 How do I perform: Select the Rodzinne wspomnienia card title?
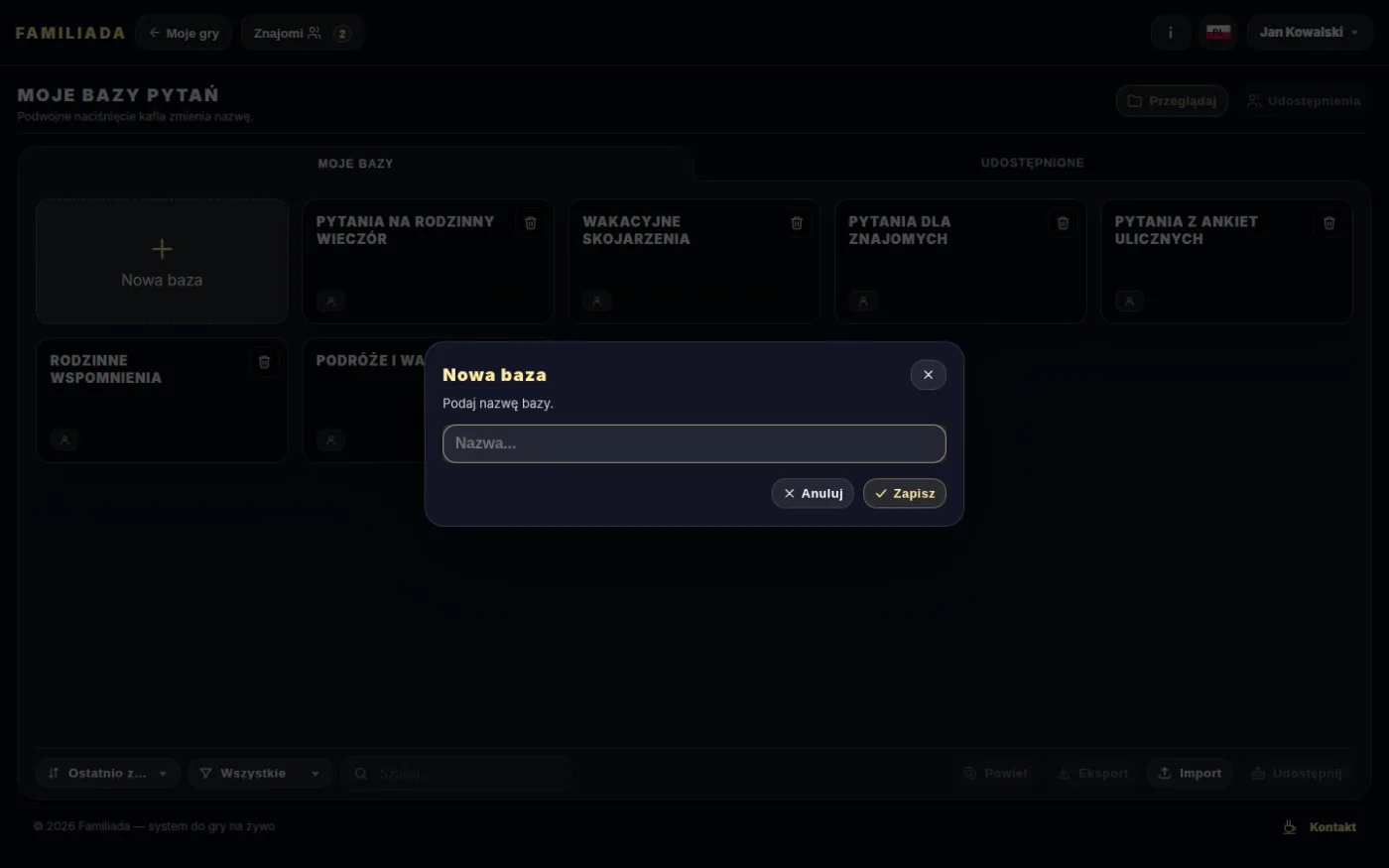(x=106, y=369)
